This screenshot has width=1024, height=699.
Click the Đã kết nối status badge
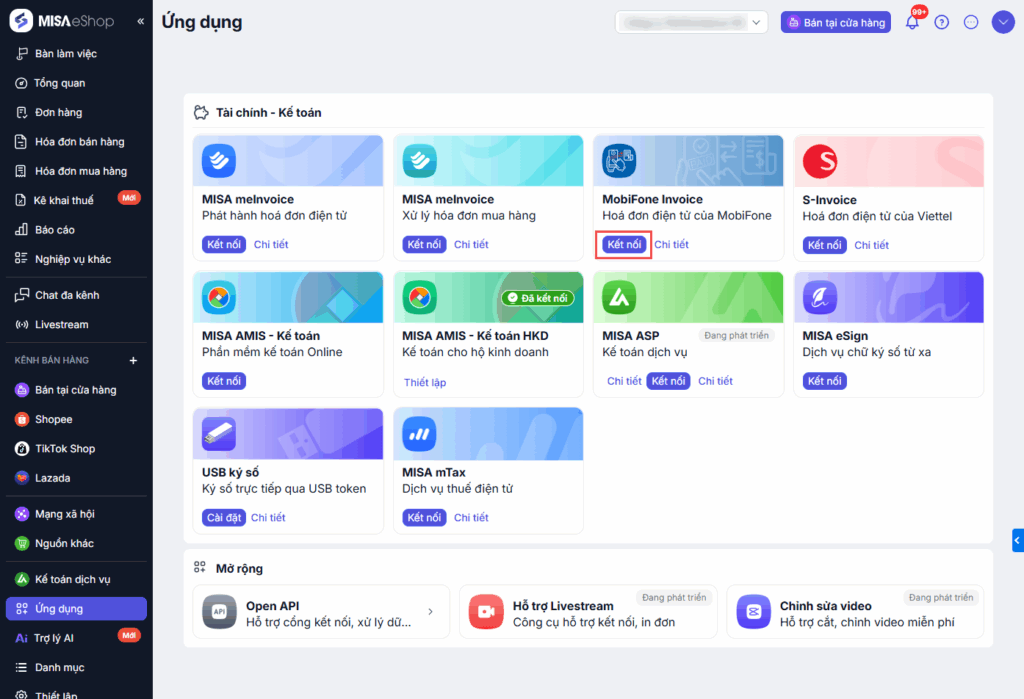538,298
